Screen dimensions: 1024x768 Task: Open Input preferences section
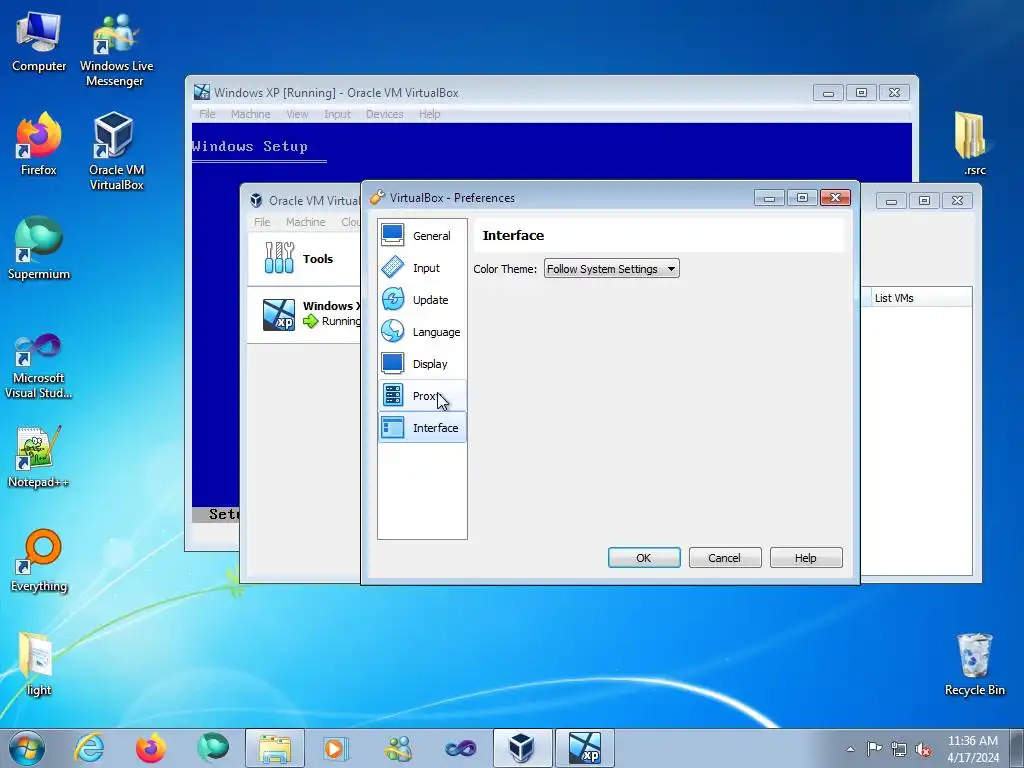pos(422,268)
